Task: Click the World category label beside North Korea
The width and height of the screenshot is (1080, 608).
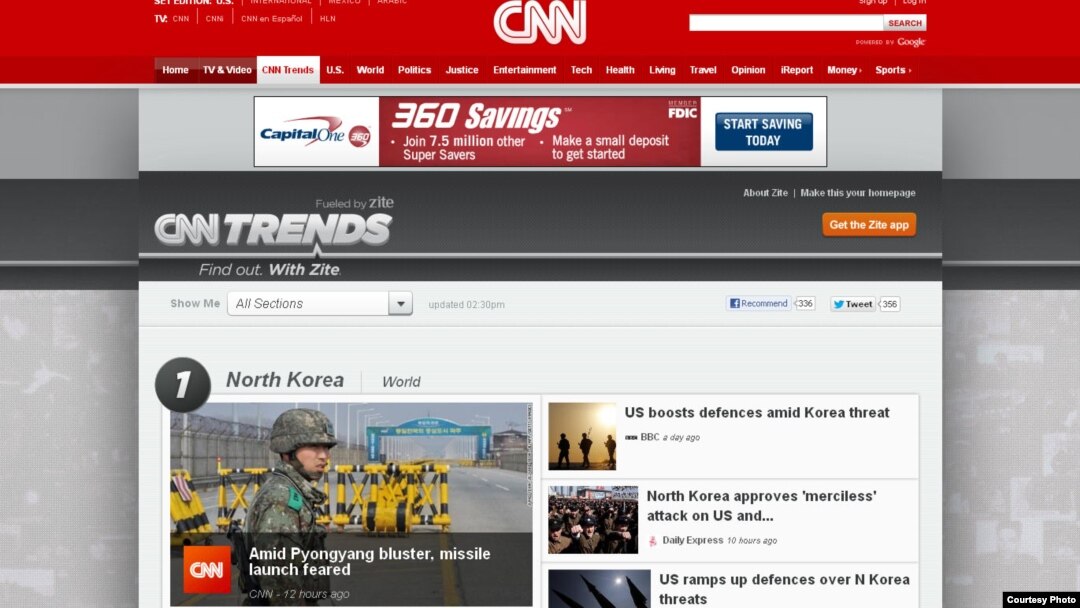Action: [401, 381]
